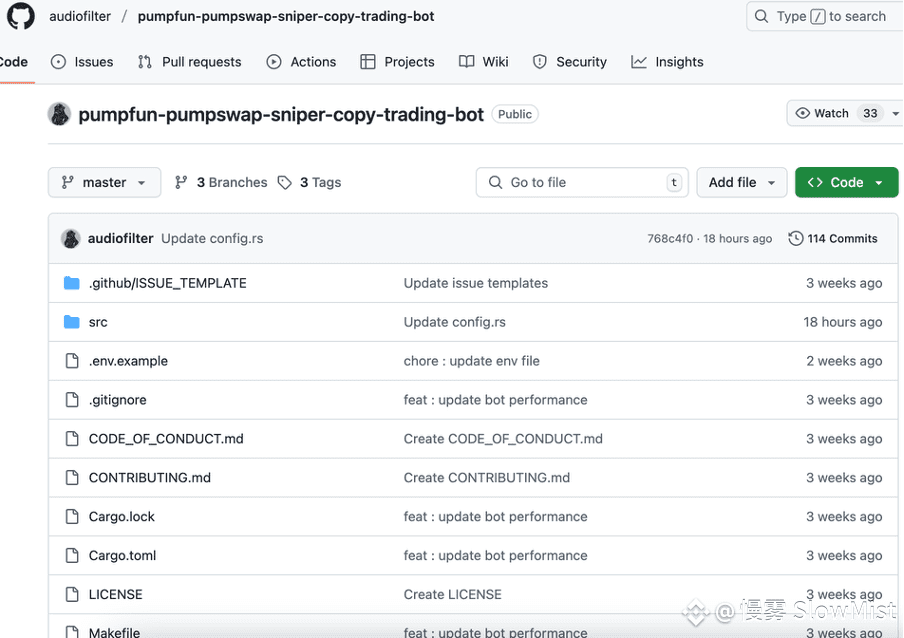The image size is (904, 638).
Task: Open the CONTRIBUTING.md file link
Action: 150,478
